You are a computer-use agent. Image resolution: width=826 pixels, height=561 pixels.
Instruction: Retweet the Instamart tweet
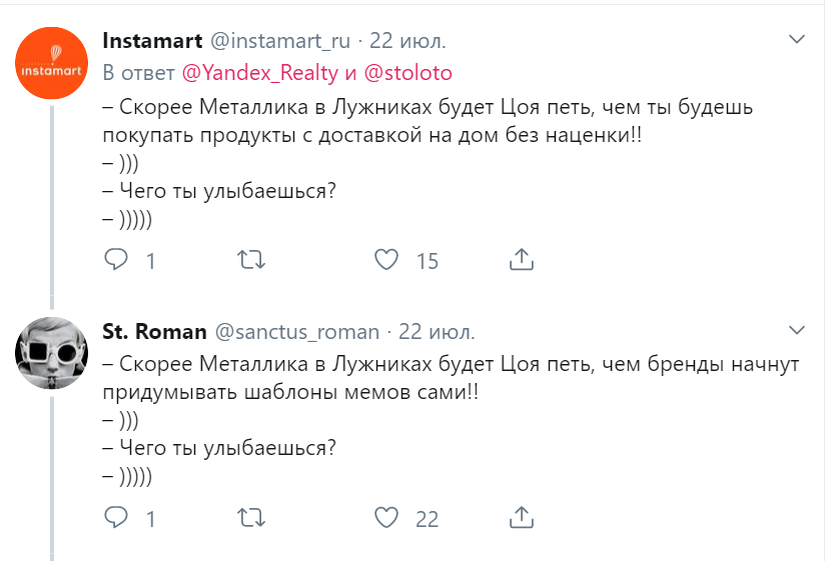[x=250, y=260]
